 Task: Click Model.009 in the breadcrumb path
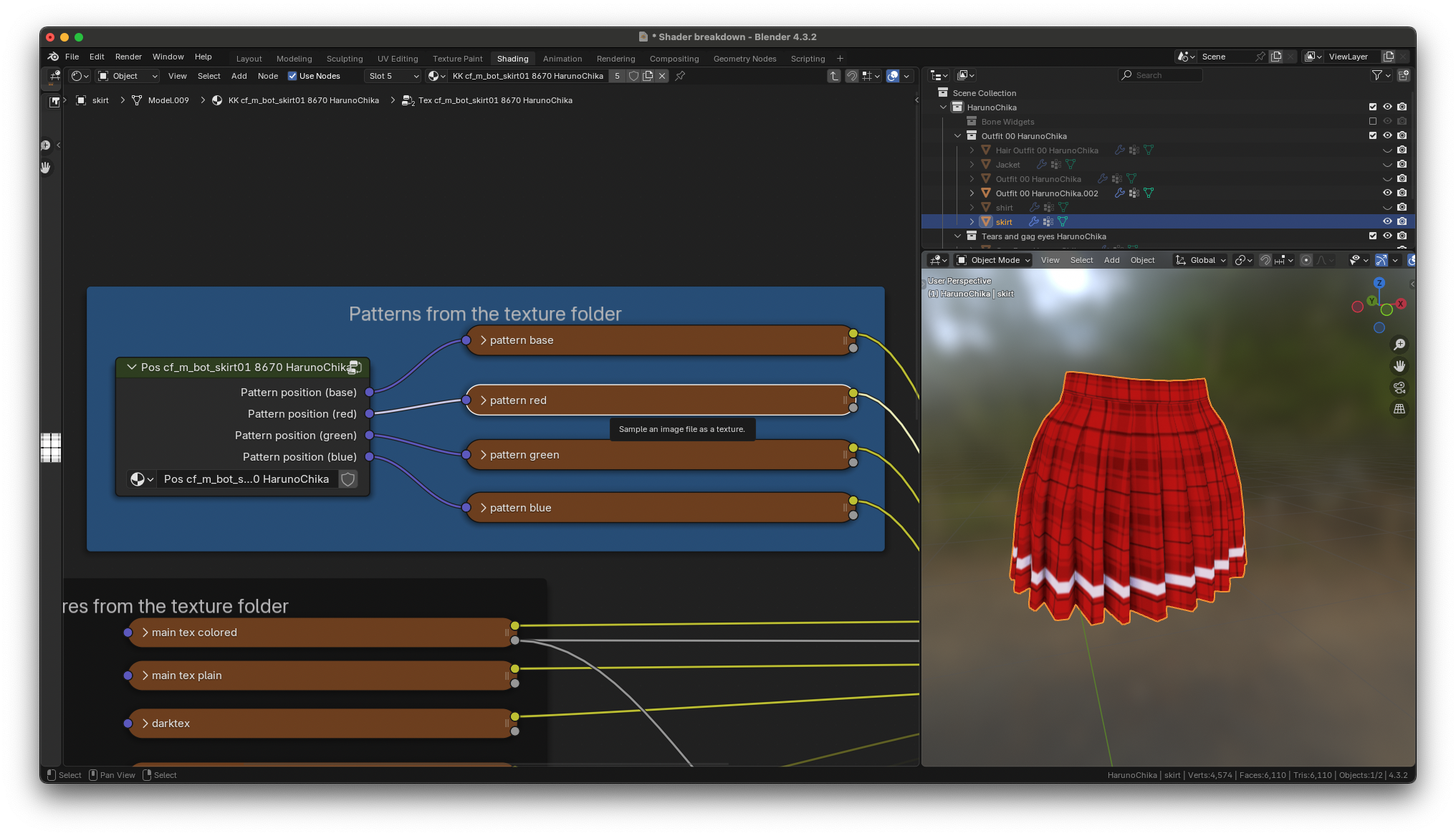point(168,100)
